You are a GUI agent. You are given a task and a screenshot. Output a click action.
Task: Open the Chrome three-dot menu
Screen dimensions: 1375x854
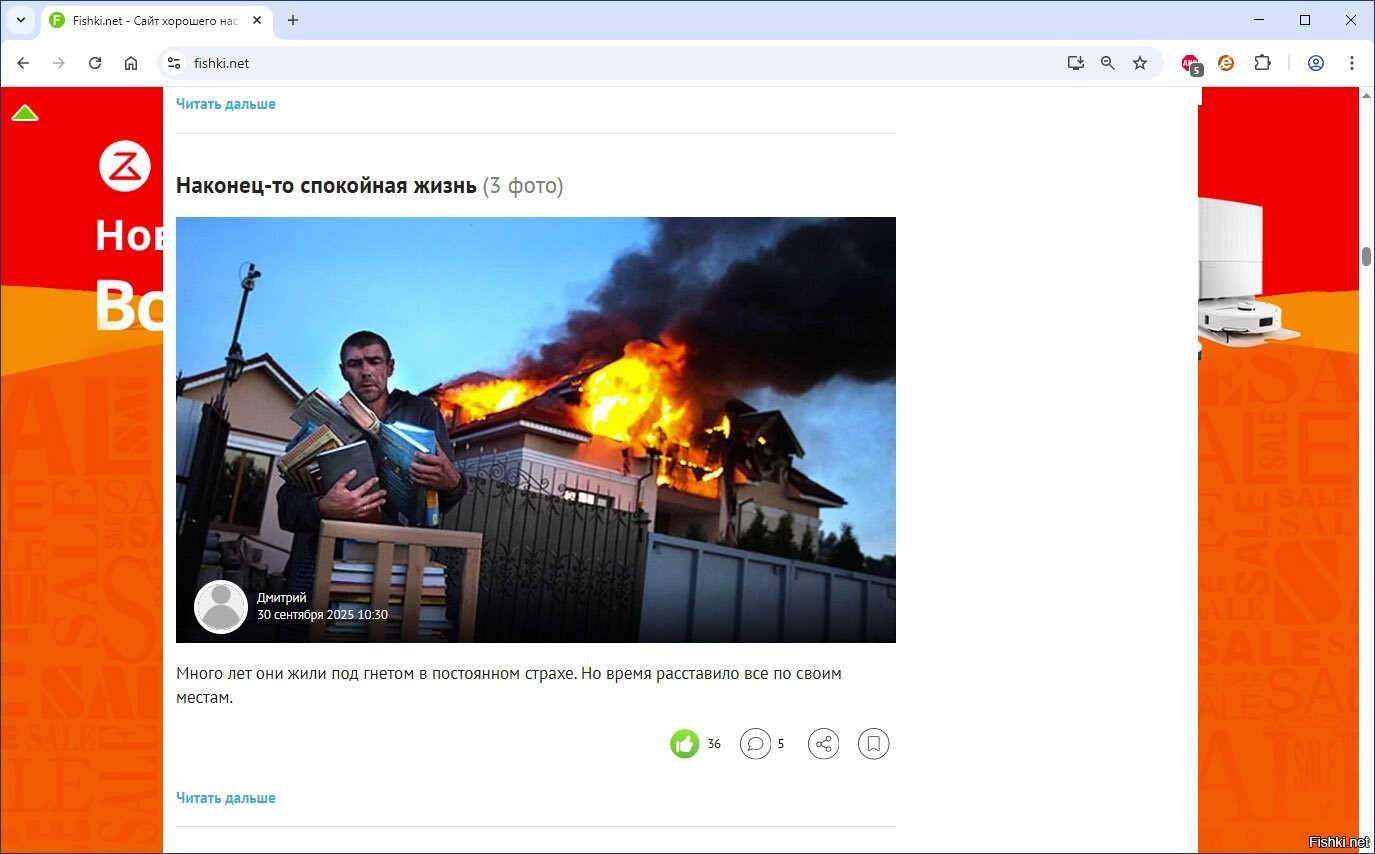[x=1352, y=63]
